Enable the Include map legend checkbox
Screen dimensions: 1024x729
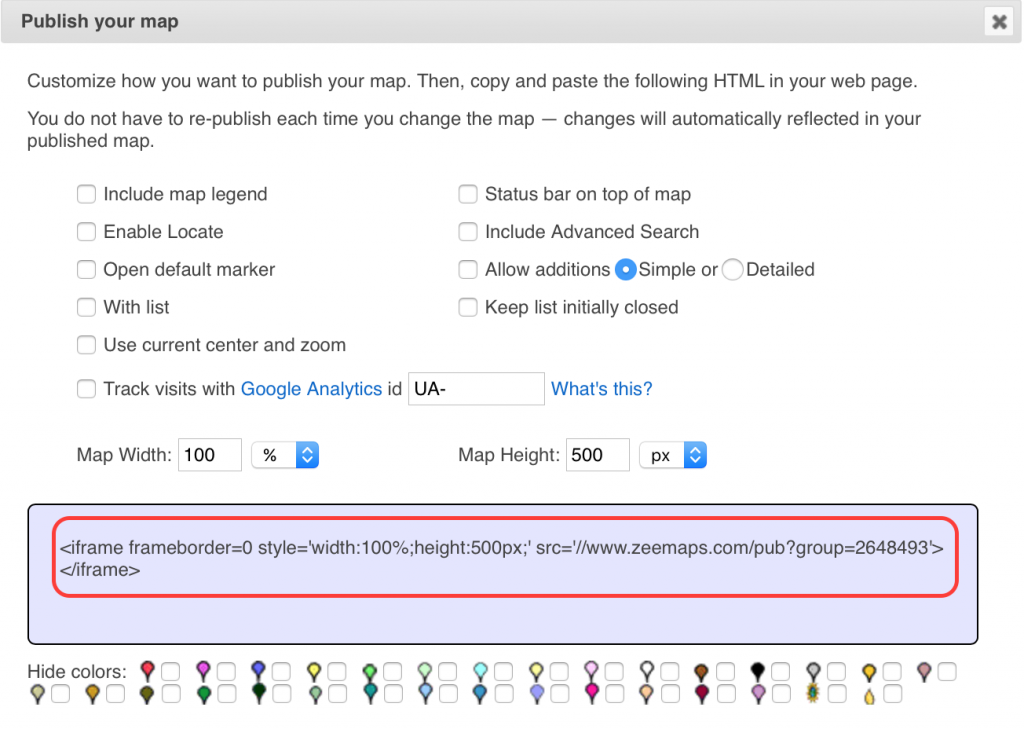pyautogui.click(x=87, y=194)
